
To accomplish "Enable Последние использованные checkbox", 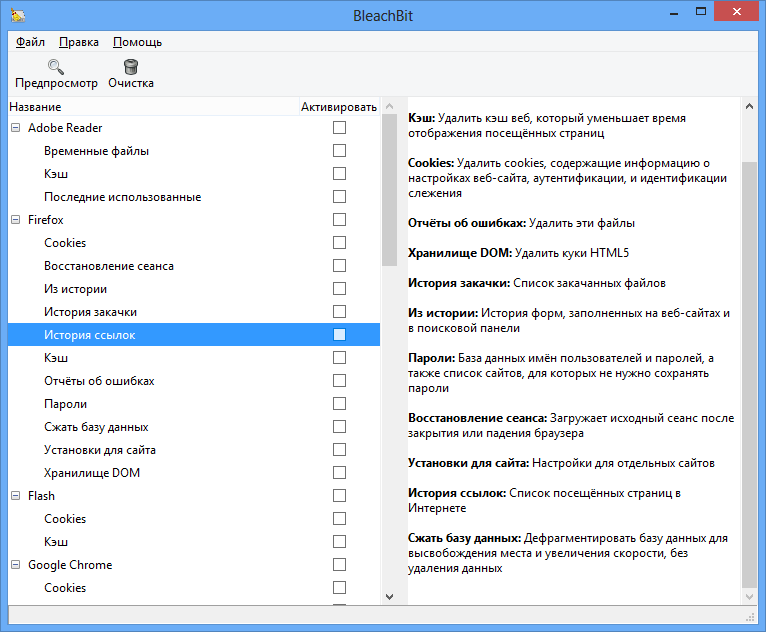I will coord(340,196).
